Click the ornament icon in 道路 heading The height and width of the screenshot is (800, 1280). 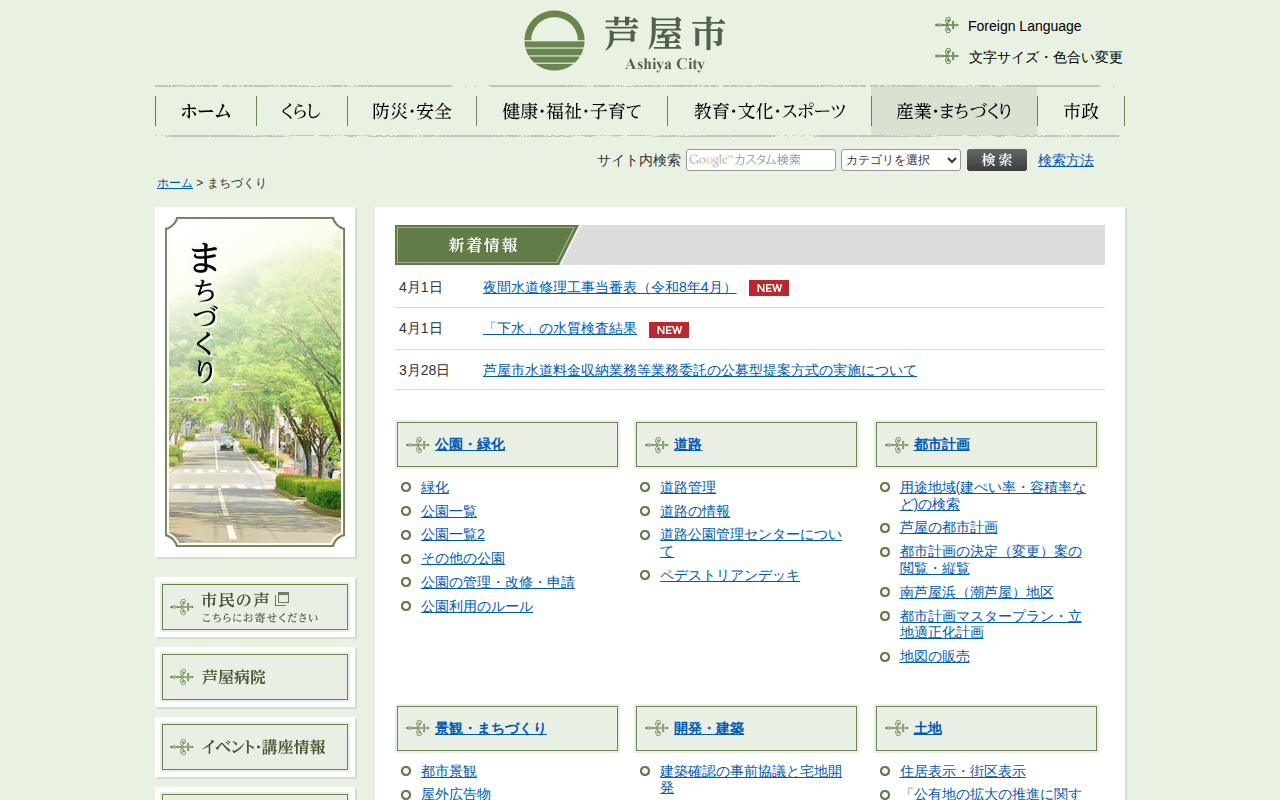point(656,445)
